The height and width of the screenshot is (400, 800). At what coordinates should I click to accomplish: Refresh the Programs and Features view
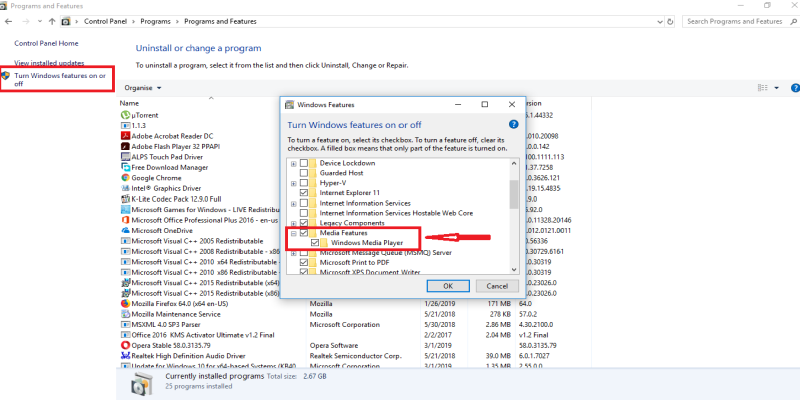pyautogui.click(x=670, y=21)
